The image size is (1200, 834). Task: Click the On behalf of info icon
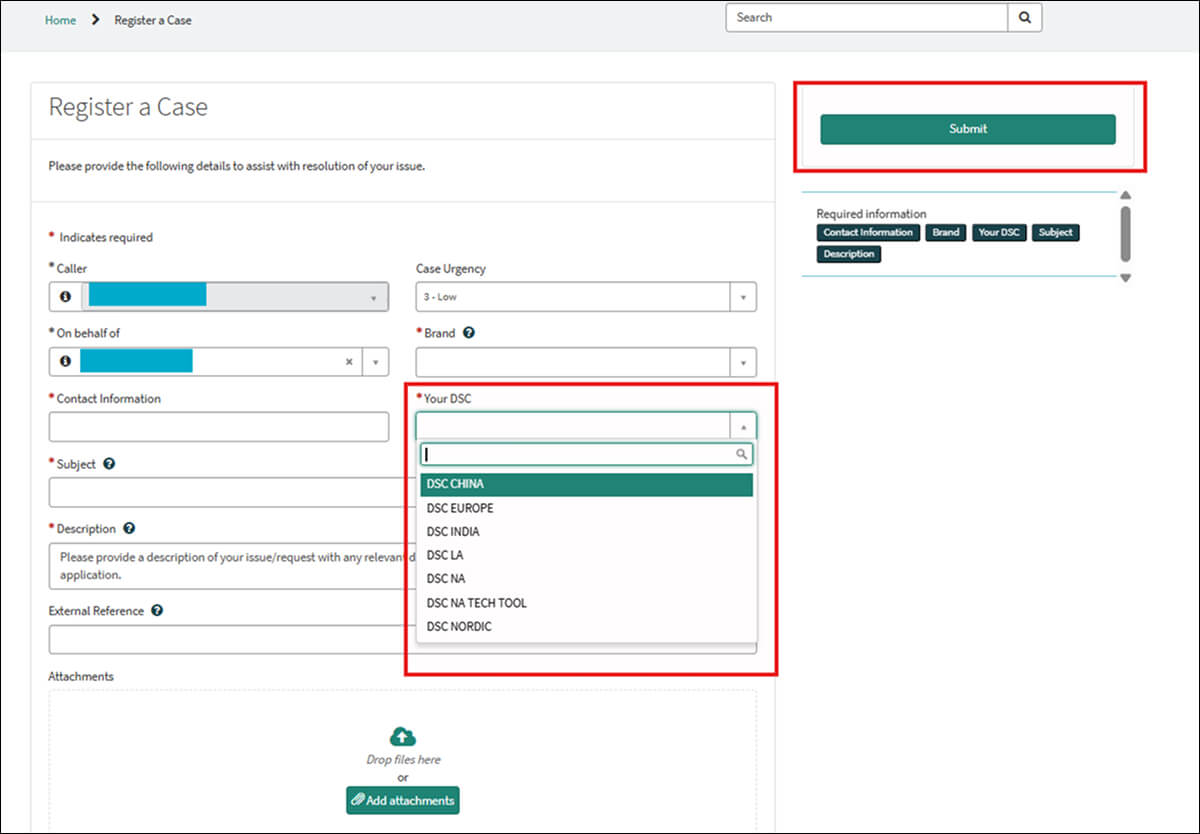coord(65,361)
